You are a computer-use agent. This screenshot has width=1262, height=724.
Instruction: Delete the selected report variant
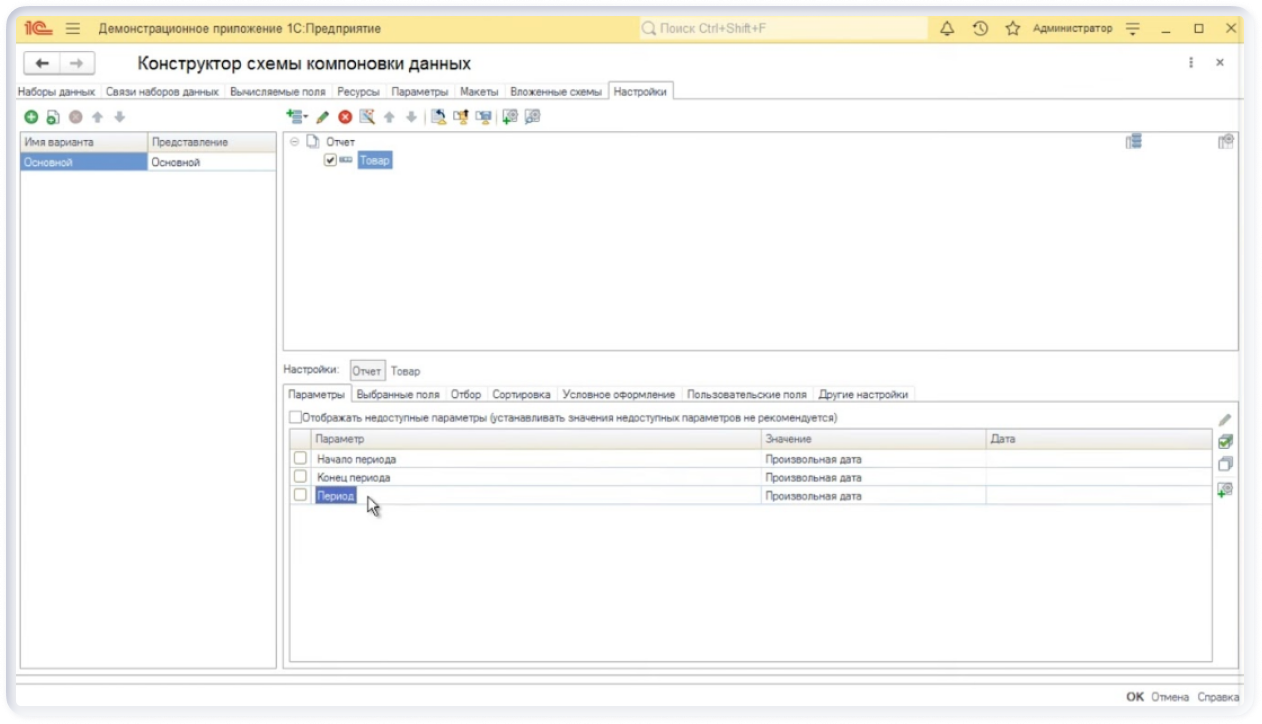pyautogui.click(x=75, y=117)
